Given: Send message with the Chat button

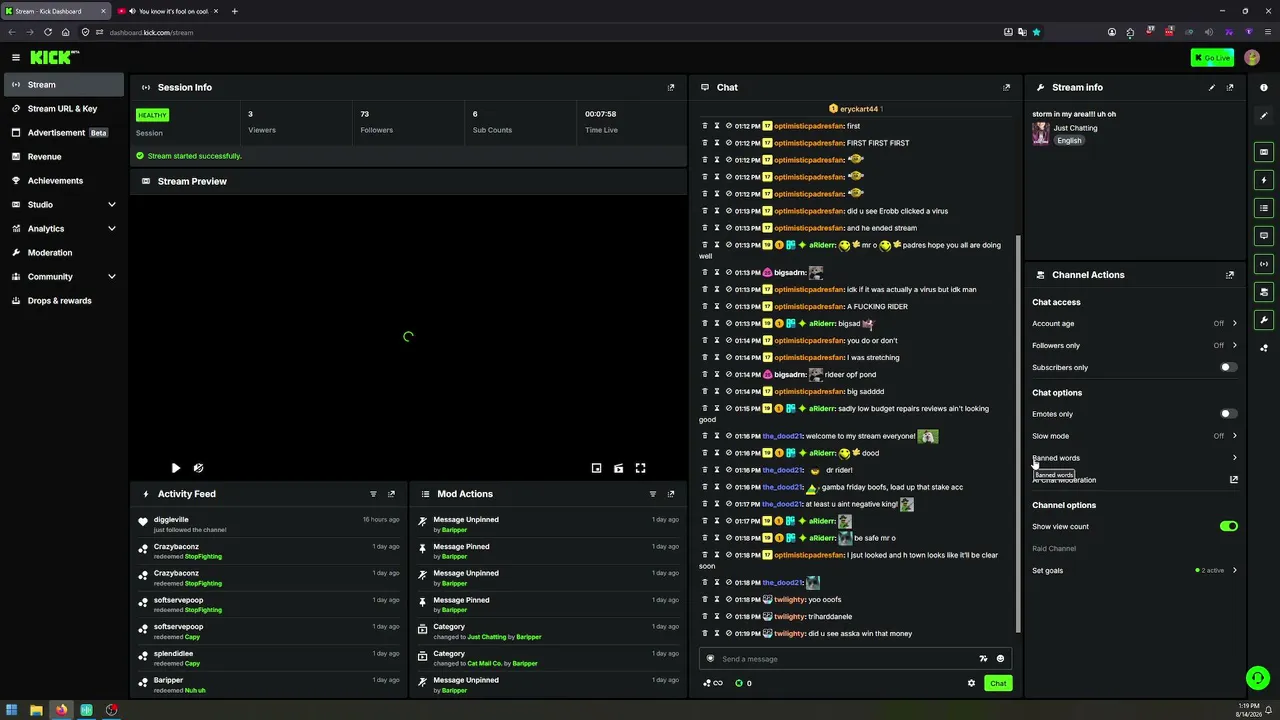Looking at the screenshot, I should (998, 683).
